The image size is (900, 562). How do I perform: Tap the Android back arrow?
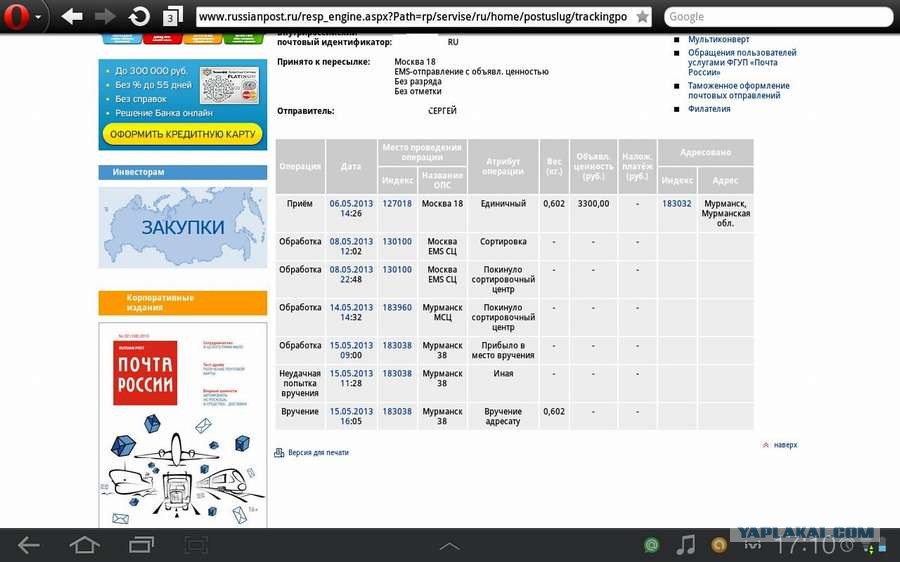pos(28,544)
